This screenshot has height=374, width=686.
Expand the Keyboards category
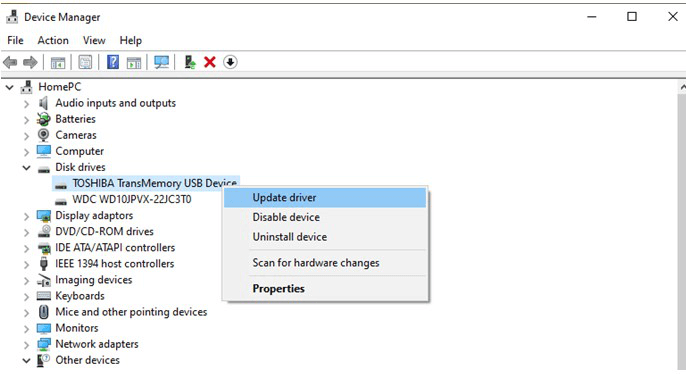[26, 297]
